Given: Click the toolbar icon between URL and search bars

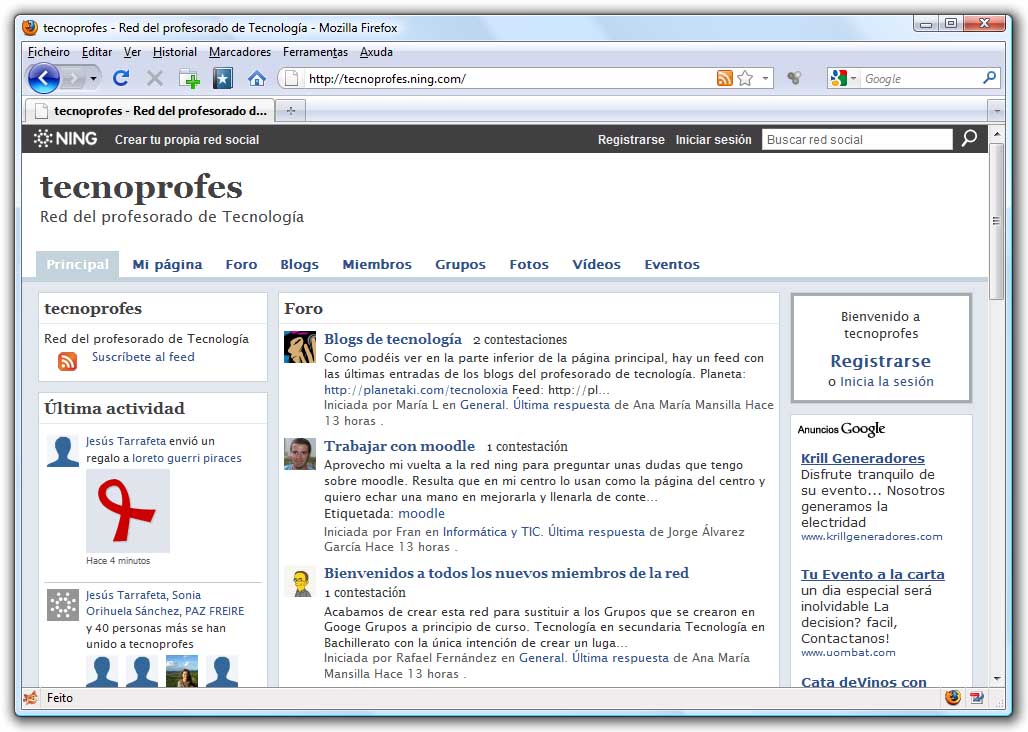Looking at the screenshot, I should [794, 79].
